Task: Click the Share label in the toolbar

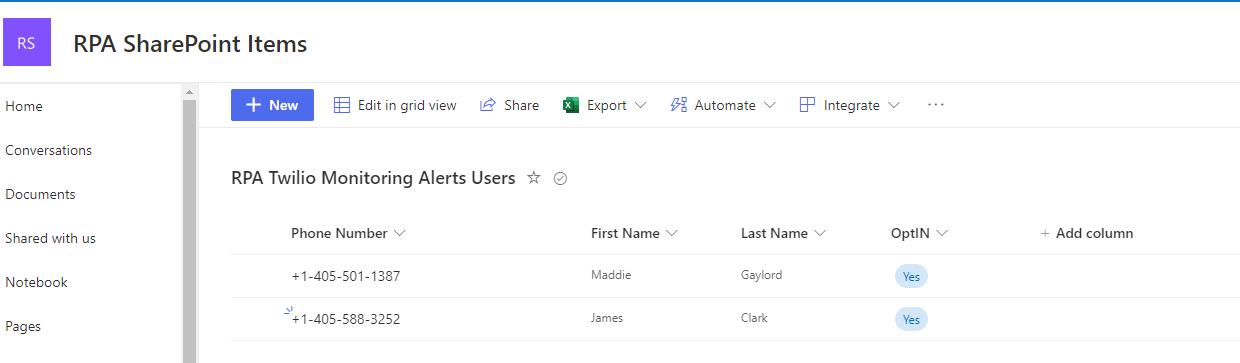Action: tap(521, 105)
